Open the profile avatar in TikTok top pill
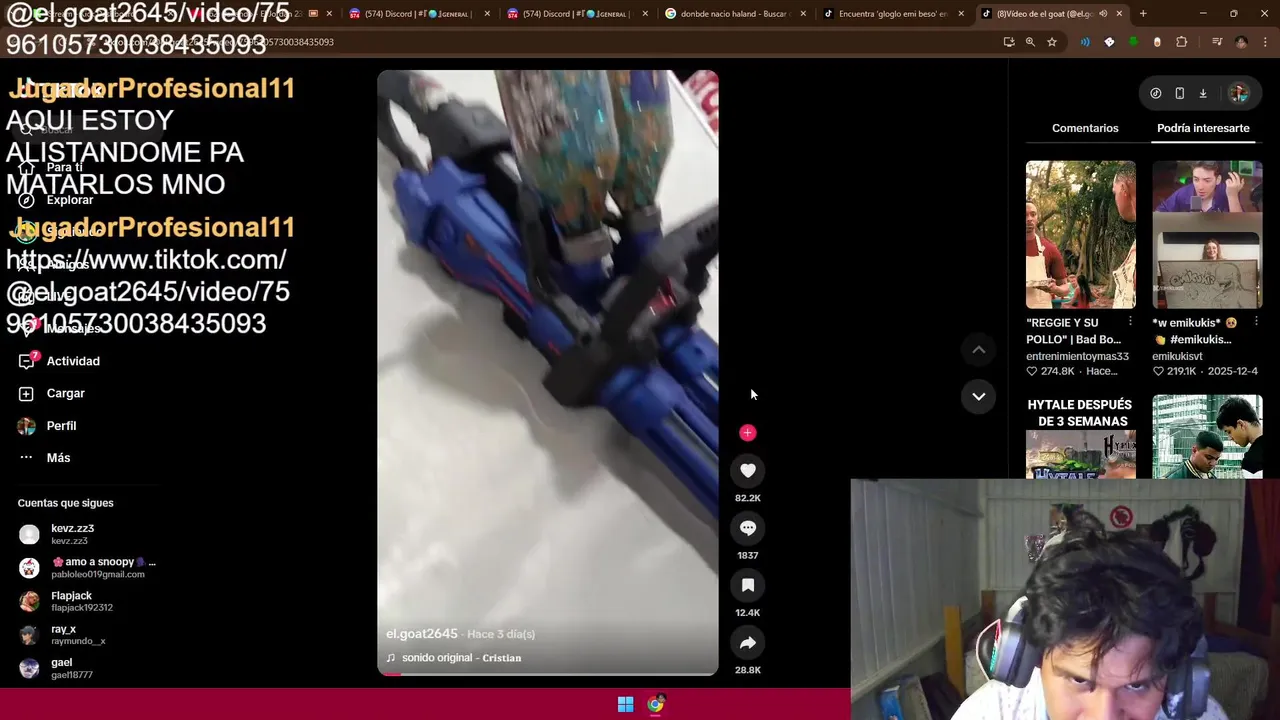 [x=1238, y=93]
